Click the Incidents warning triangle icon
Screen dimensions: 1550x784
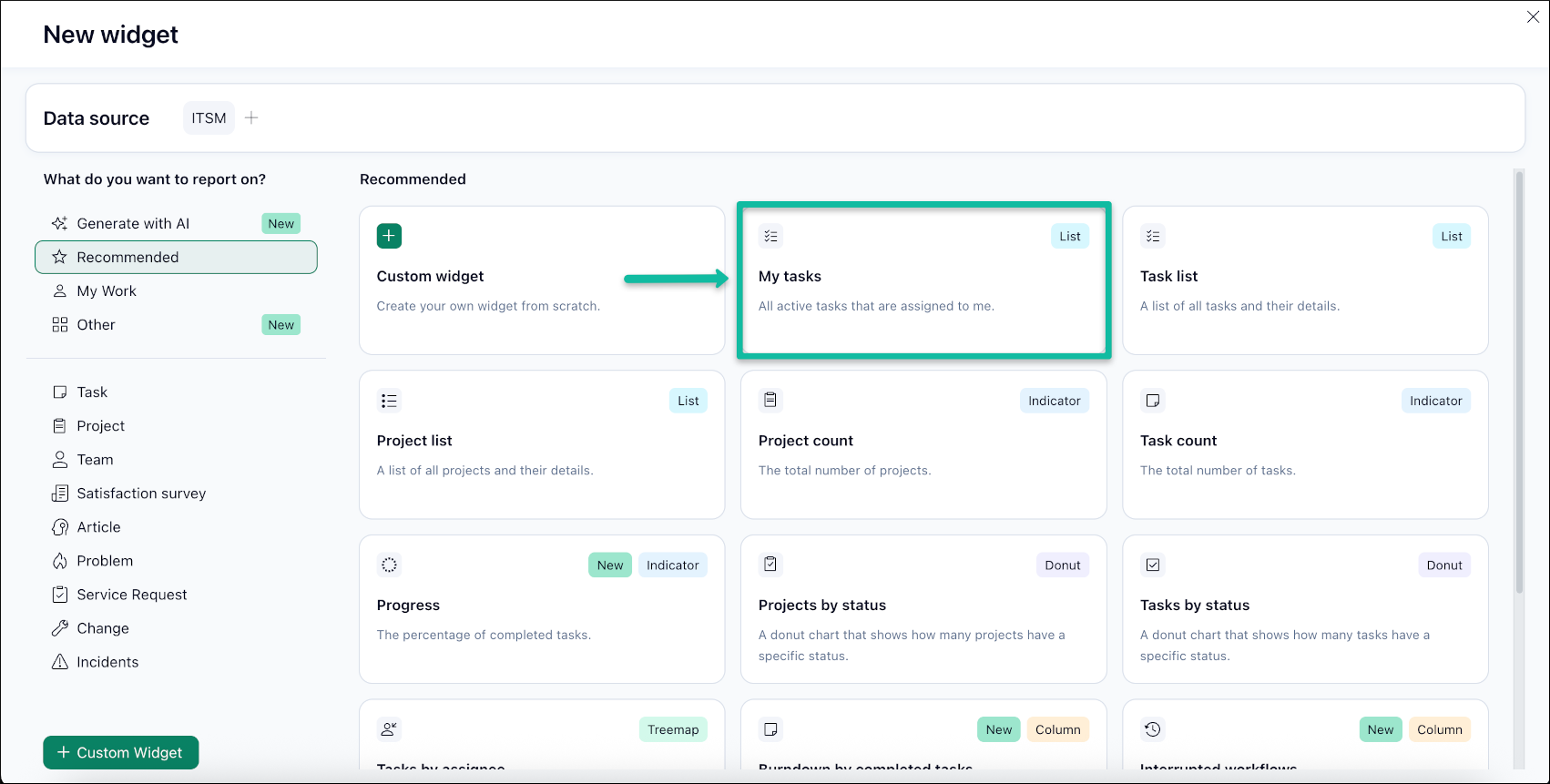pyautogui.click(x=60, y=662)
